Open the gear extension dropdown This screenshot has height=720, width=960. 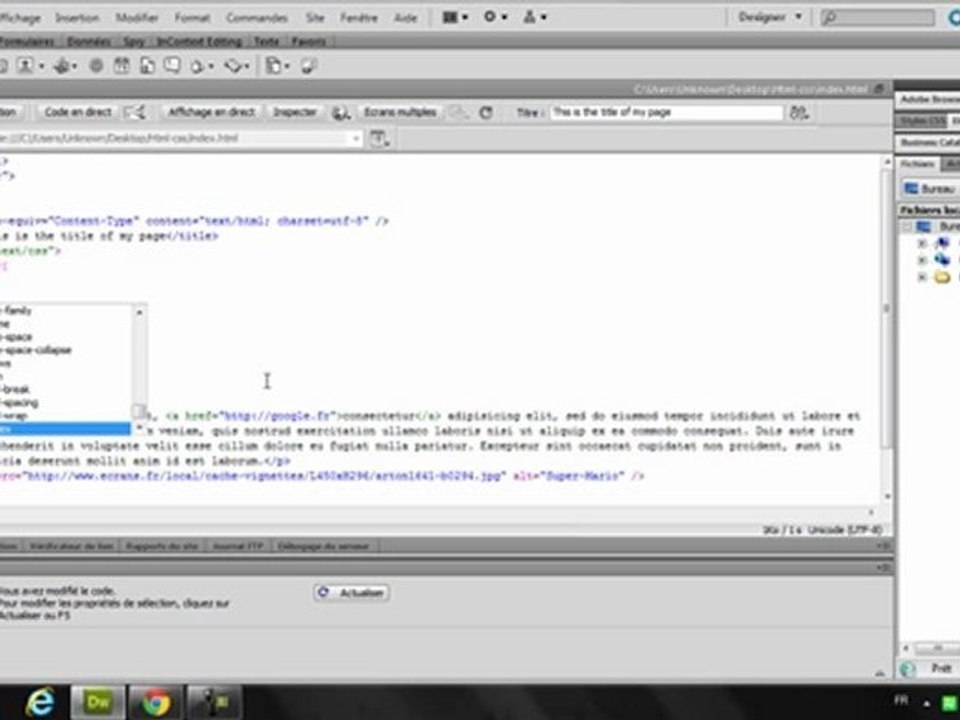point(495,17)
